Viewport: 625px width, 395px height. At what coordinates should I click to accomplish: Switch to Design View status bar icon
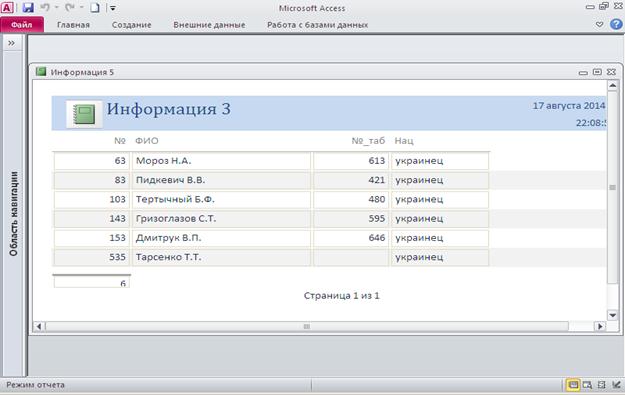coord(616,385)
